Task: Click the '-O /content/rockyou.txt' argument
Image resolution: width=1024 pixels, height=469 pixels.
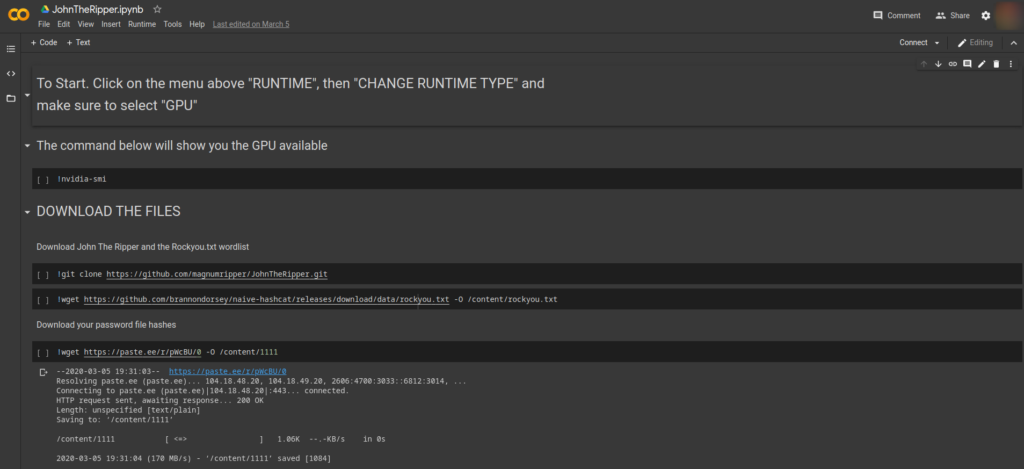Action: point(505,299)
